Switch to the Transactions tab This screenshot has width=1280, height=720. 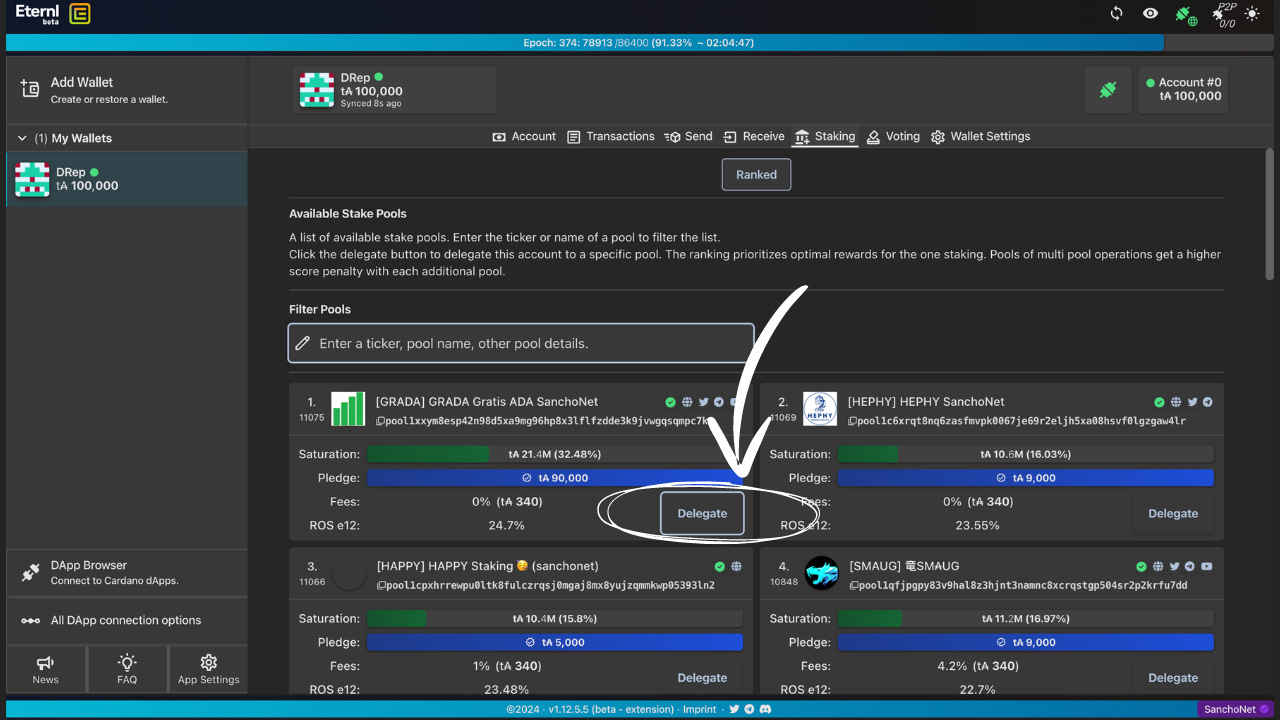pyautogui.click(x=610, y=137)
